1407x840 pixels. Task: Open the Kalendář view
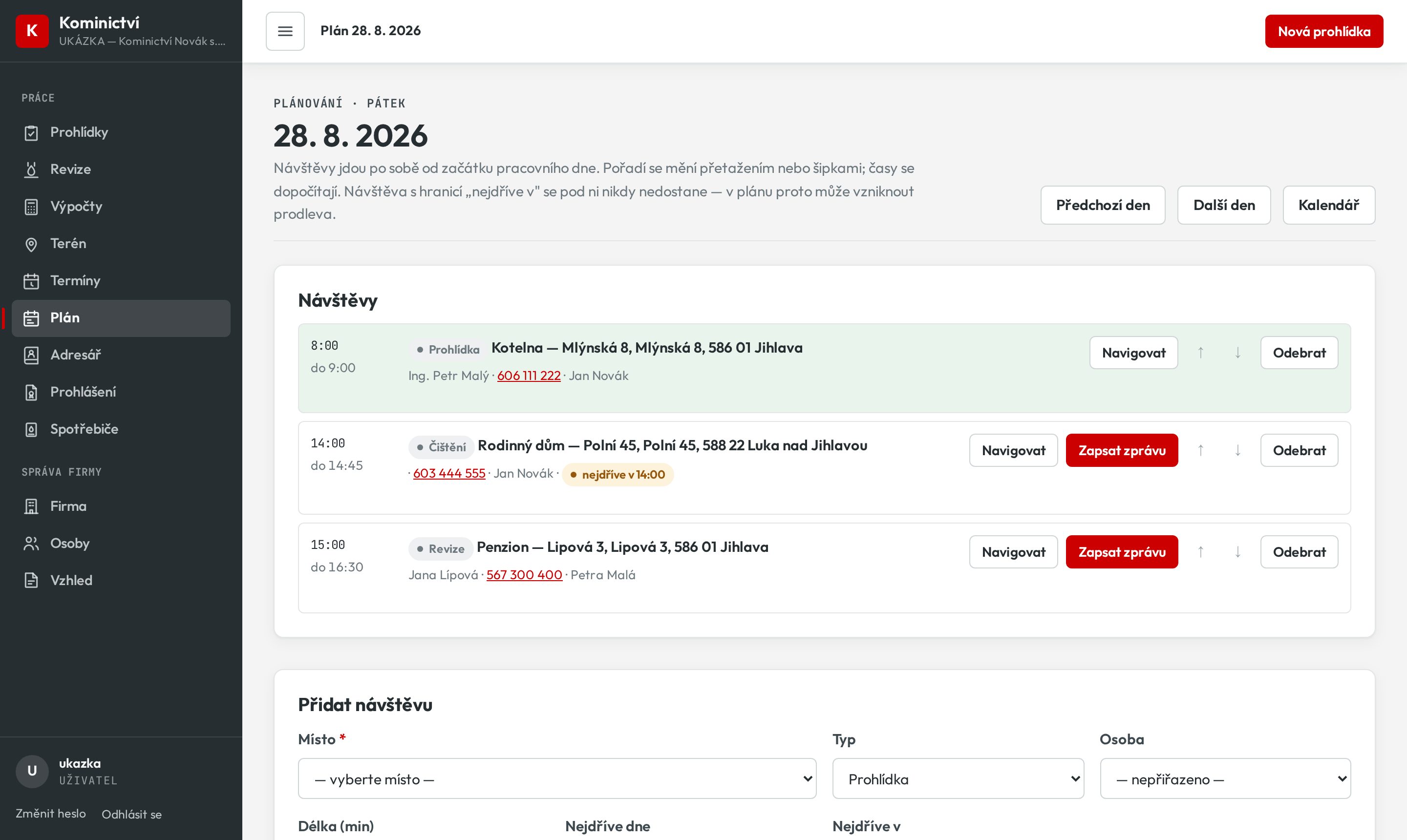[1328, 205]
